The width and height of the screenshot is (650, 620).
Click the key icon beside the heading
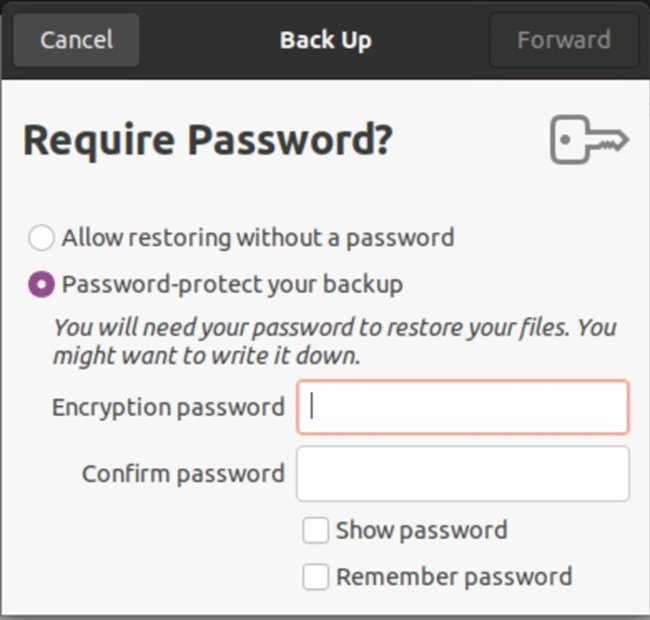(588, 140)
